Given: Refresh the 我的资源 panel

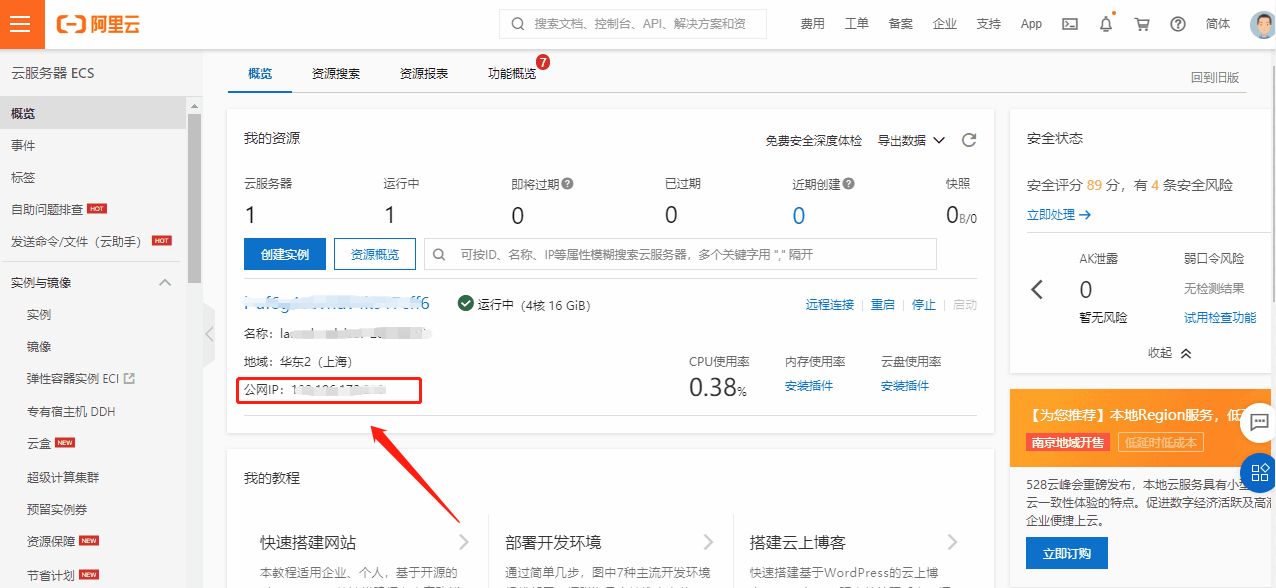Looking at the screenshot, I should [969, 140].
